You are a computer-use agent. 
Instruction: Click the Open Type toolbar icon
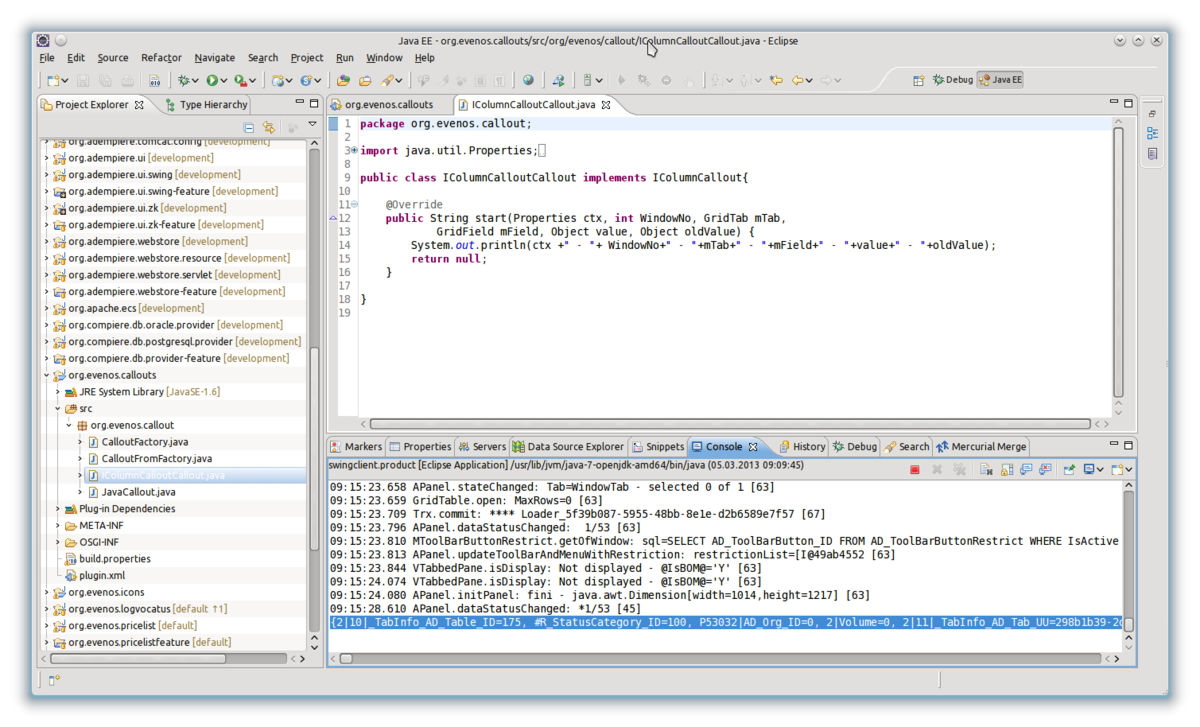coord(343,80)
